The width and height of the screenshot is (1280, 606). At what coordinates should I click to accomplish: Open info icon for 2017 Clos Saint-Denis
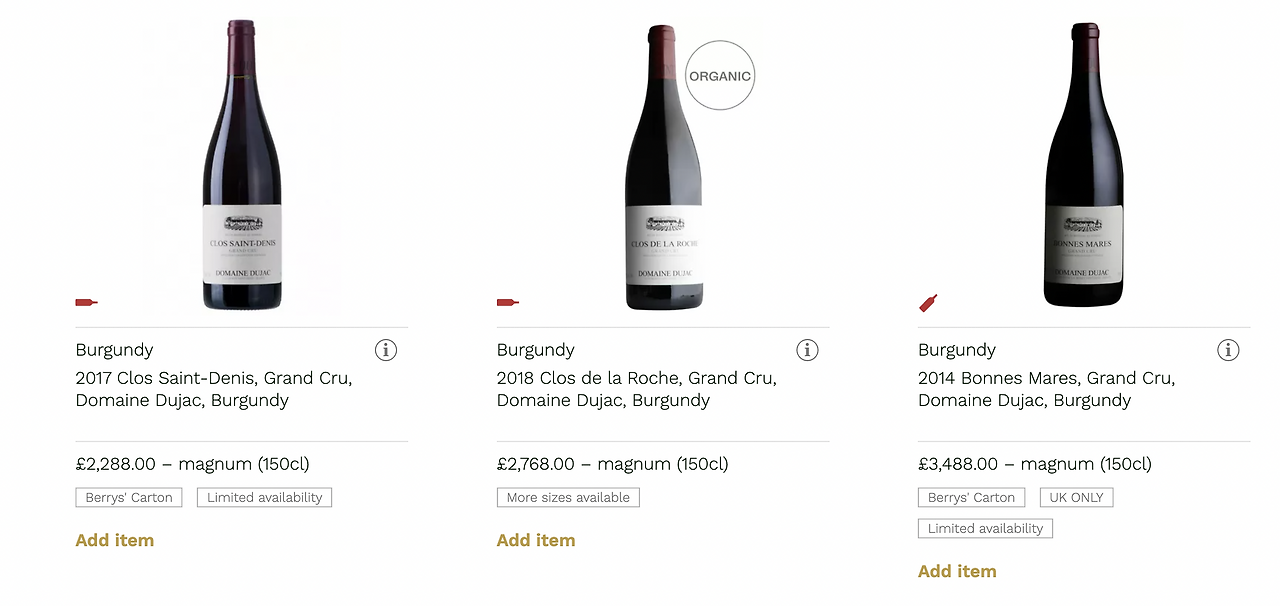[386, 350]
